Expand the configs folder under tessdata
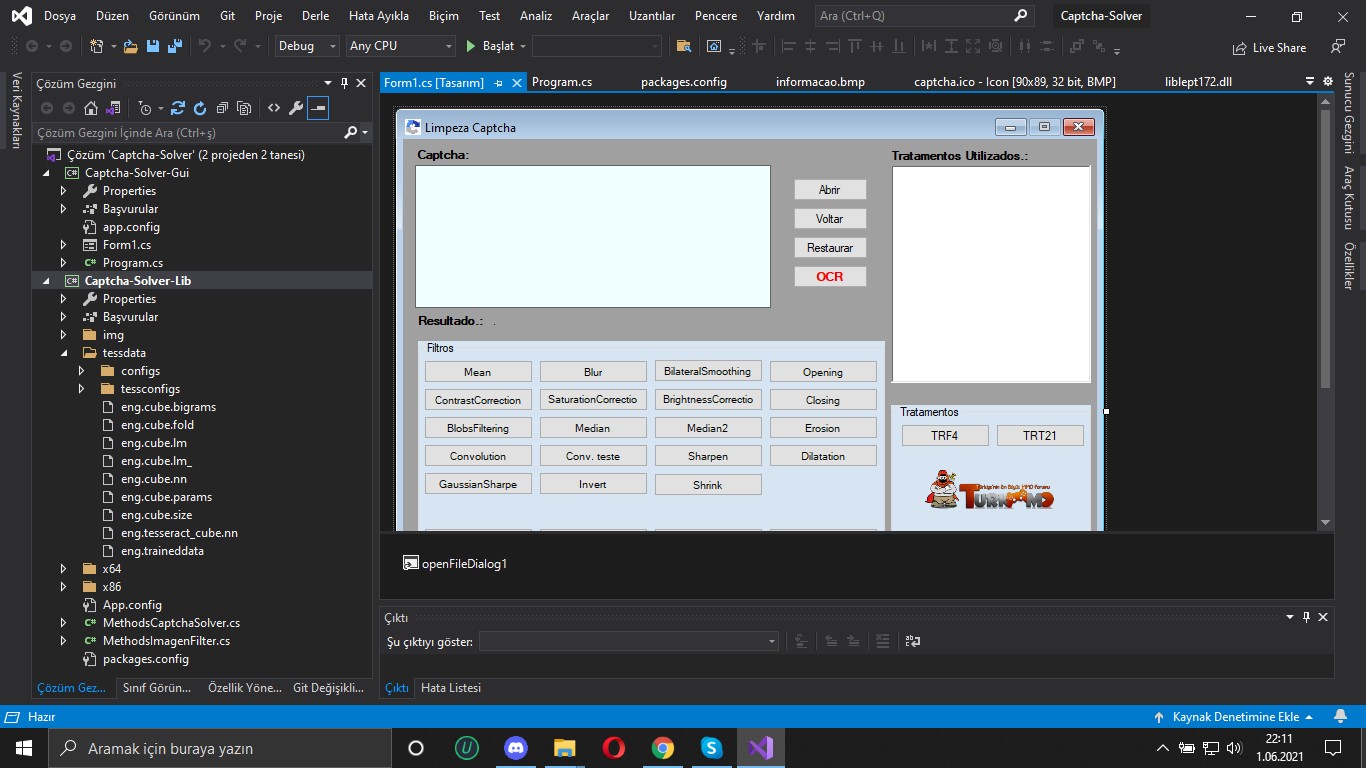The width and height of the screenshot is (1366, 768). [82, 371]
